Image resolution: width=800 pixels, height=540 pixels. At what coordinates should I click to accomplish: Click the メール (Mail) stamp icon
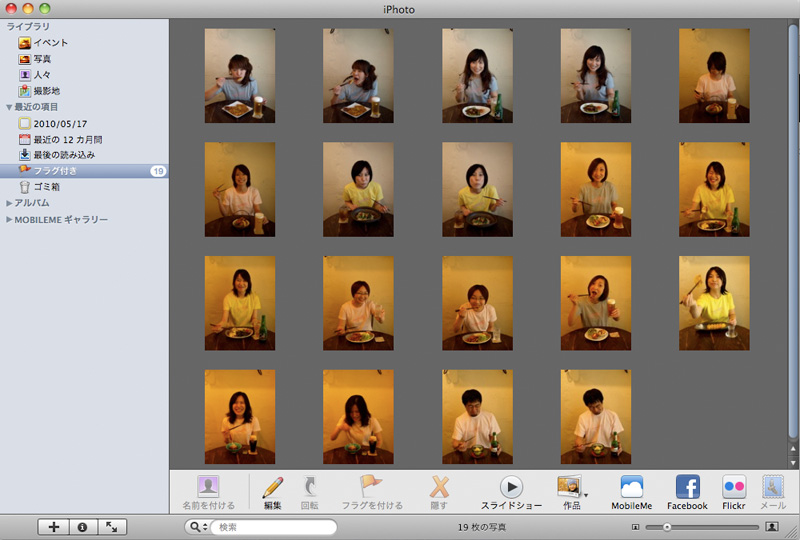click(x=773, y=487)
